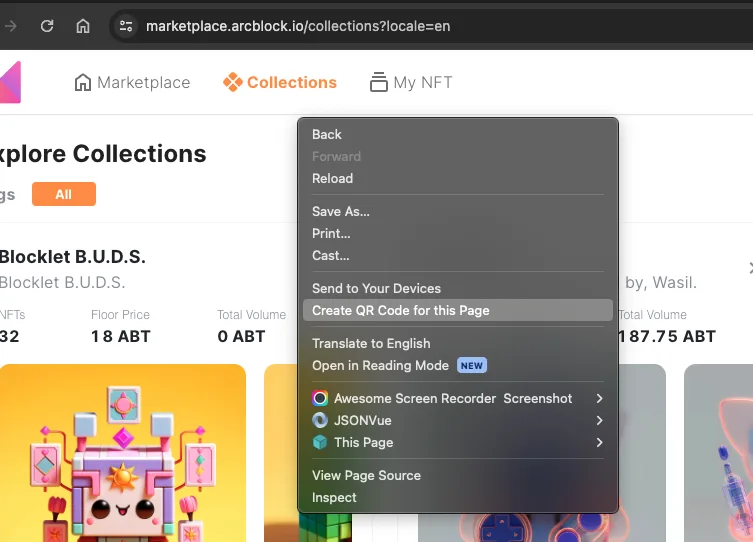Click the Floor Price label
753x542 pixels.
(x=120, y=315)
